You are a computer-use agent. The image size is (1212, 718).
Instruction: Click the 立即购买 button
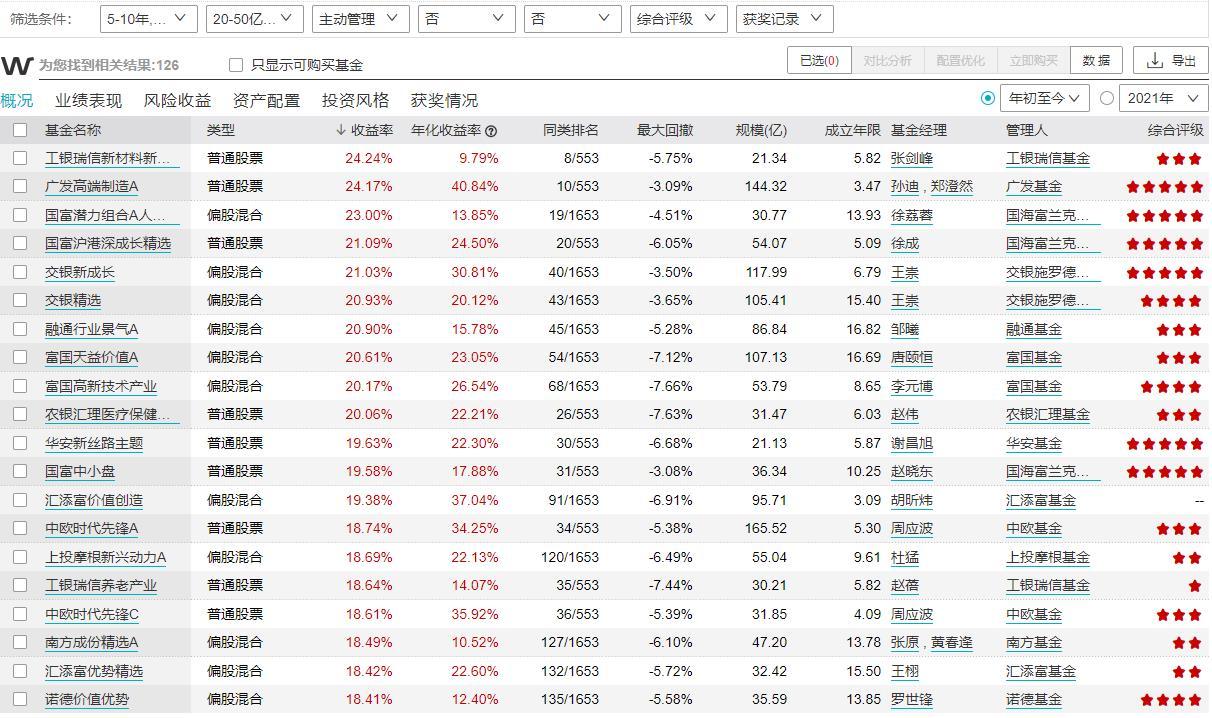pos(1033,60)
